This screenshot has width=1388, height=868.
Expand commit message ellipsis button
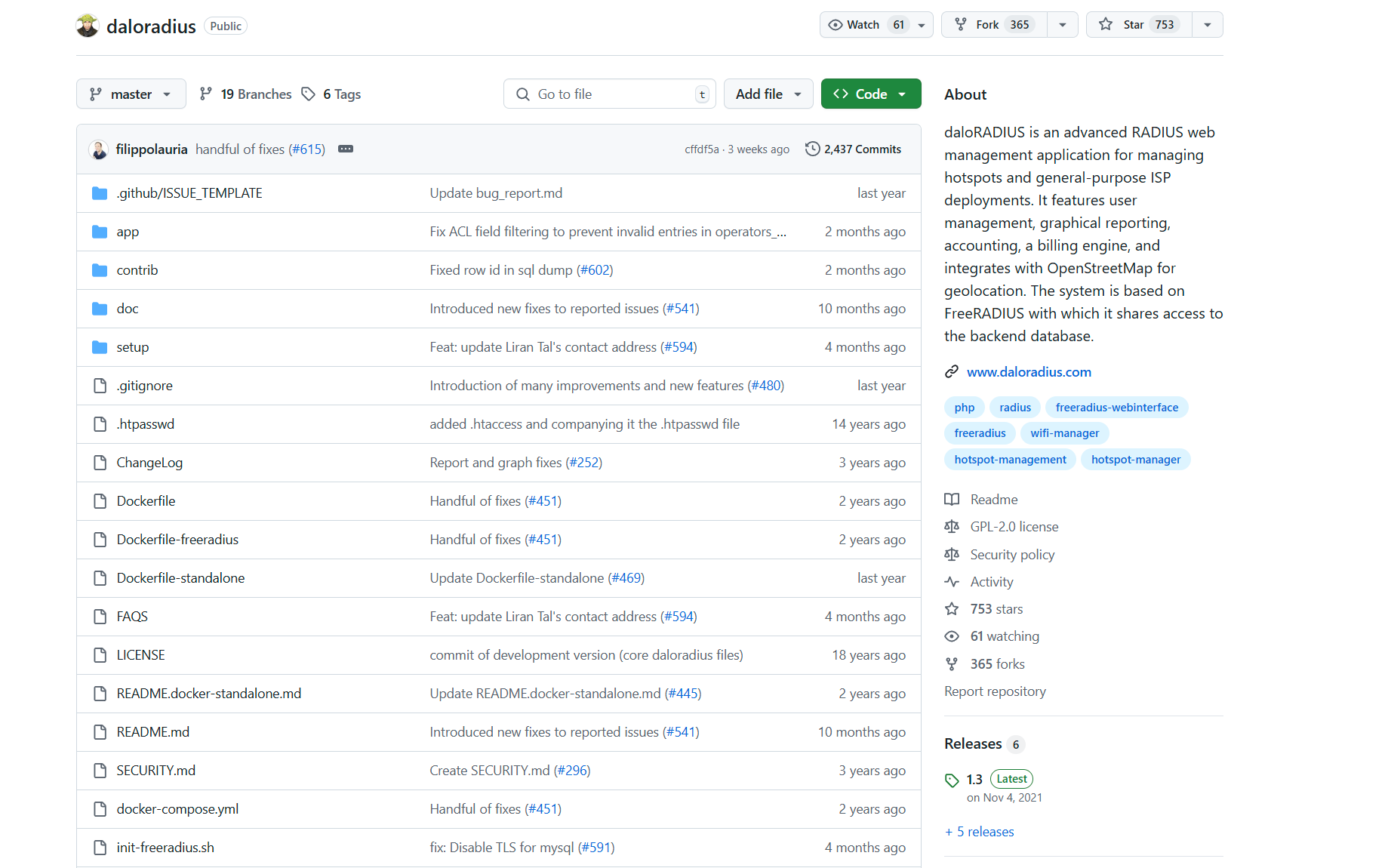(346, 149)
